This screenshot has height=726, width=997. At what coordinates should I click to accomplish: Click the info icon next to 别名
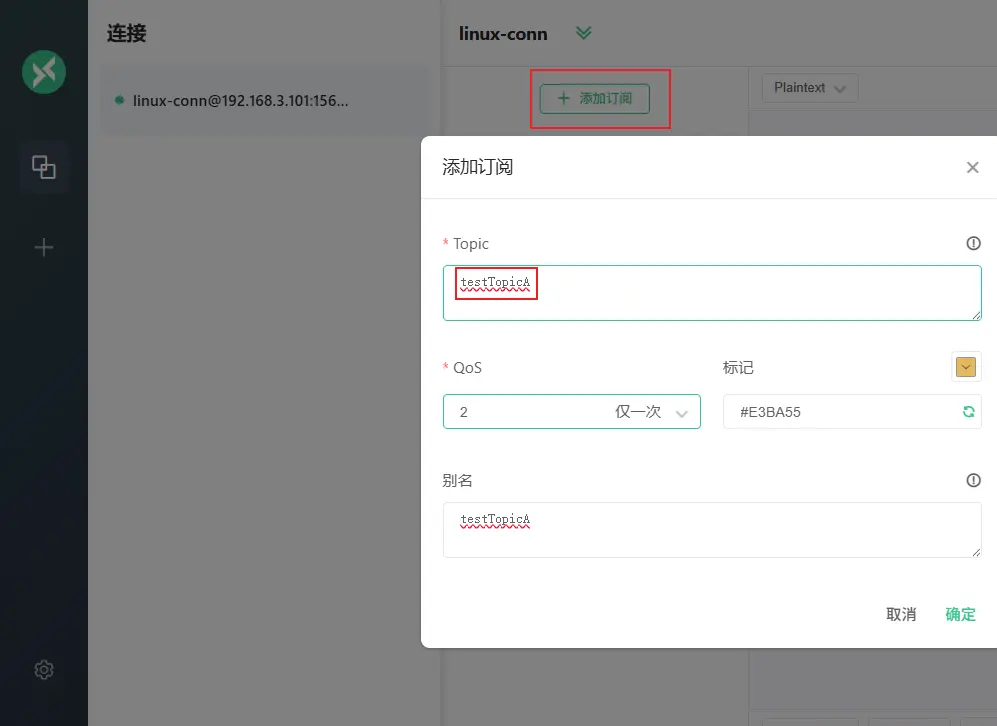pos(972,480)
